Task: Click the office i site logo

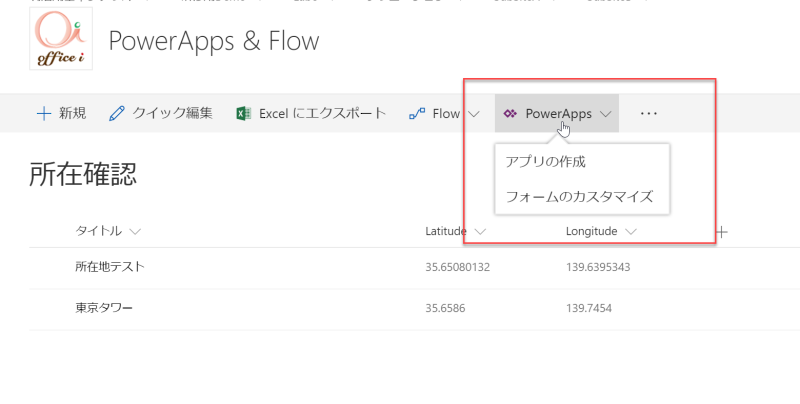Action: click(x=61, y=38)
